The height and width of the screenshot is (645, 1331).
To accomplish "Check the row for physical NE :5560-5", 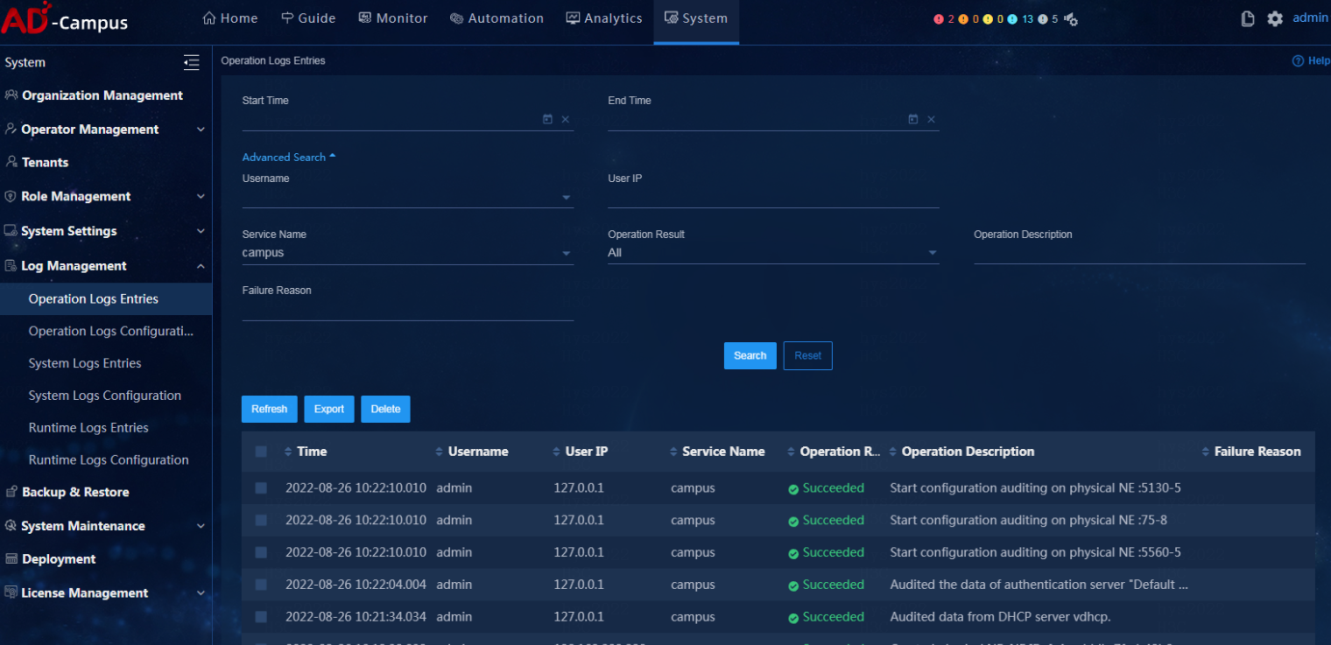I will coord(261,553).
